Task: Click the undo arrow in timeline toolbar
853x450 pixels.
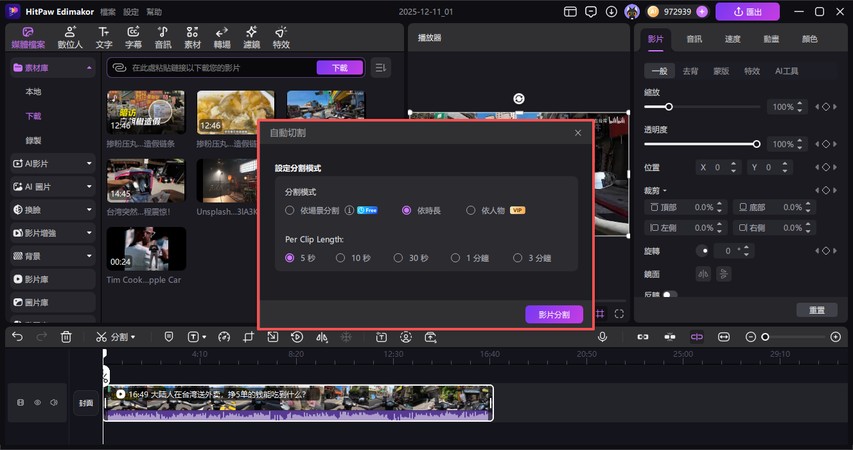Action: pyautogui.click(x=17, y=337)
